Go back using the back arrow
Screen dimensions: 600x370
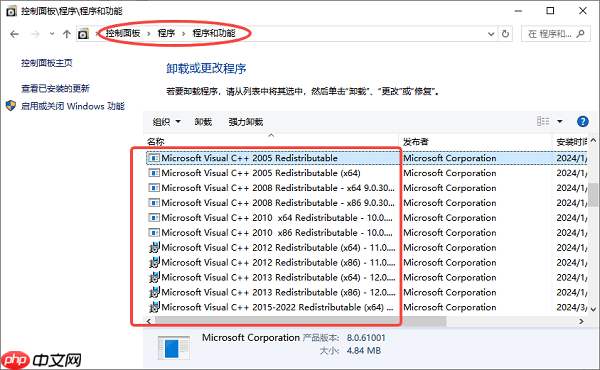15,34
